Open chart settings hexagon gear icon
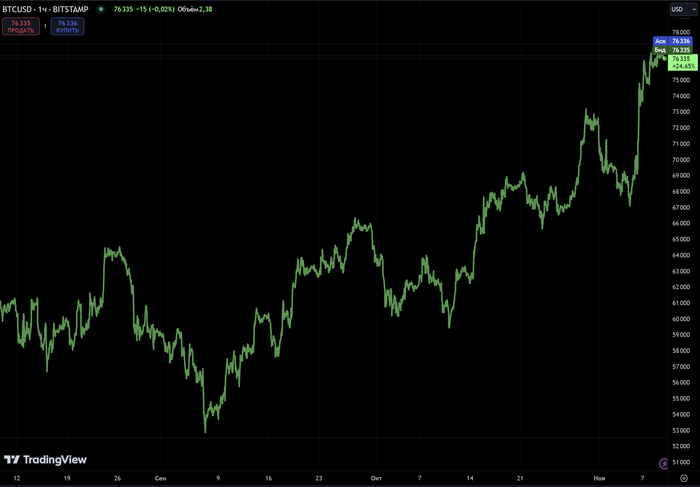 click(x=683, y=478)
